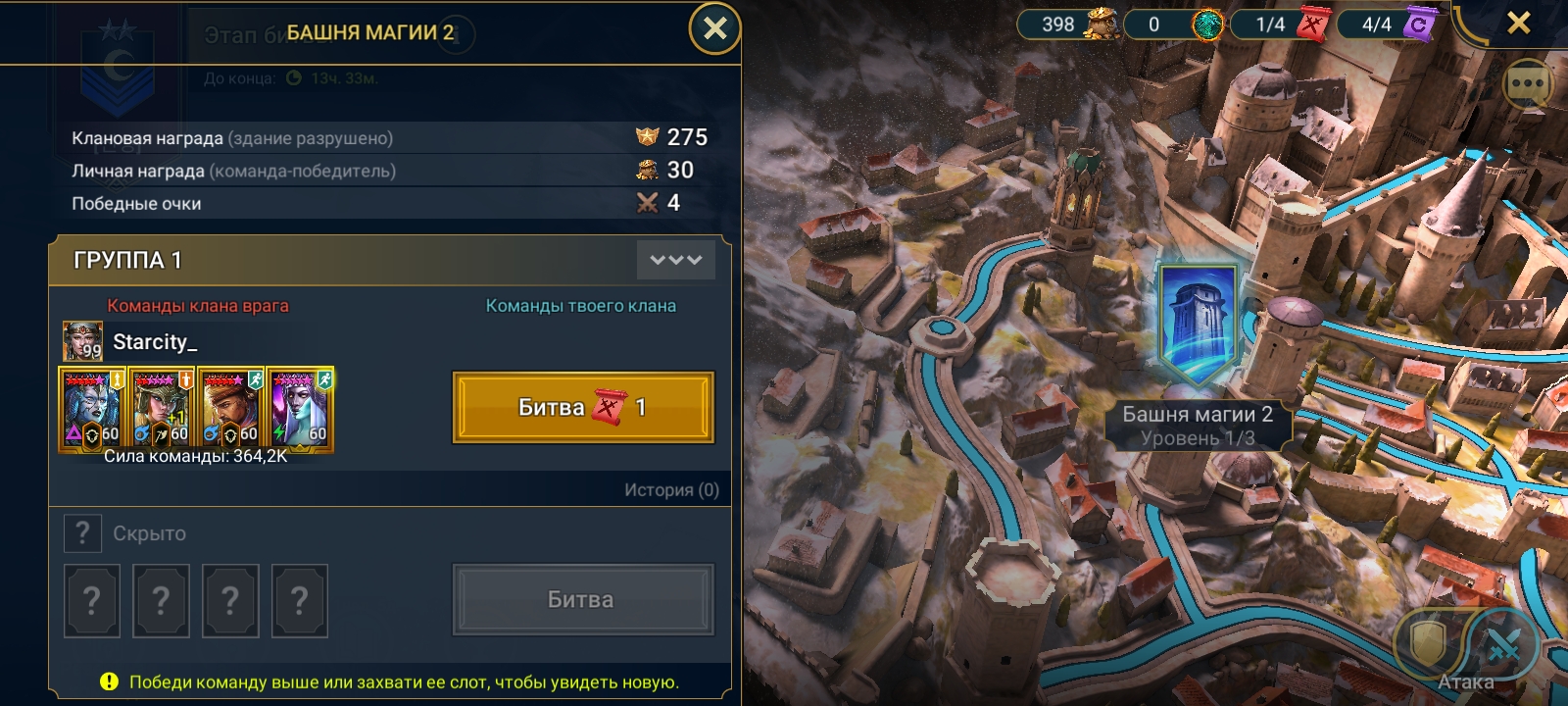Image resolution: width=1568 pixels, height=706 pixels.
Task: Open the chat speech bubble icon
Action: [1527, 85]
